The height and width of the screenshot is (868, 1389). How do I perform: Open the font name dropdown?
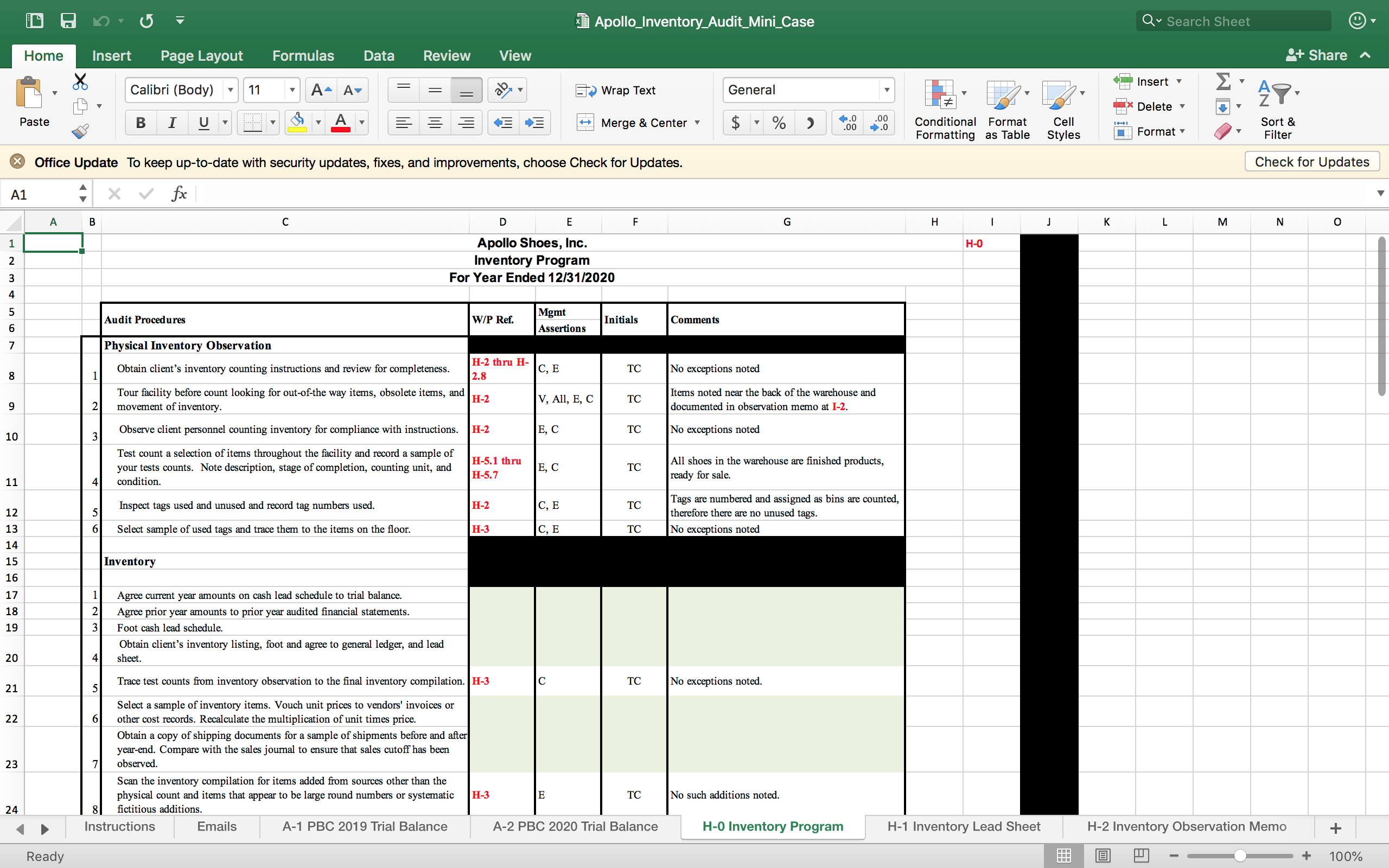[230, 90]
